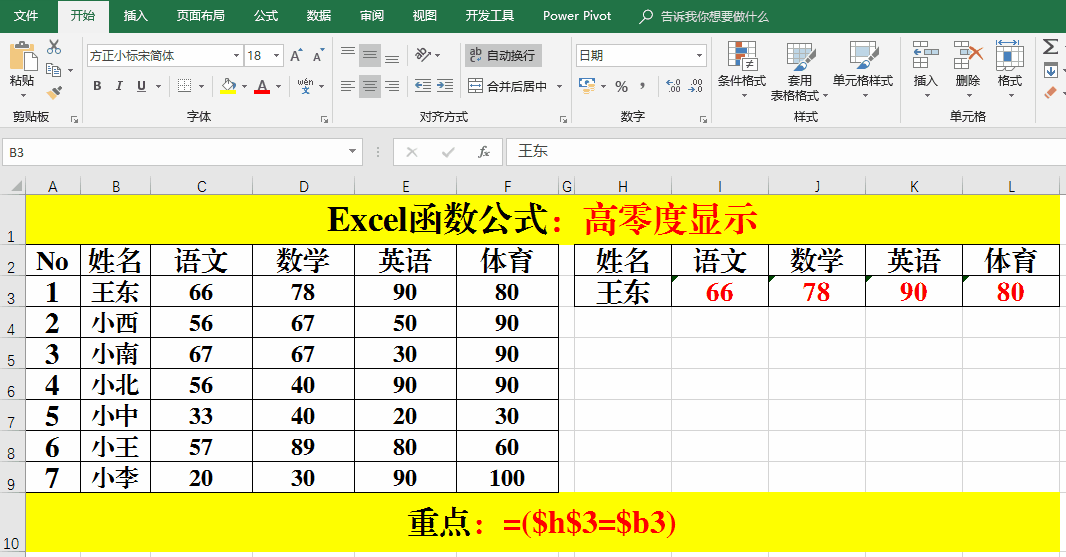Toggle Wrap Text (自动换行)
This screenshot has height=557, width=1066.
[x=503, y=55]
